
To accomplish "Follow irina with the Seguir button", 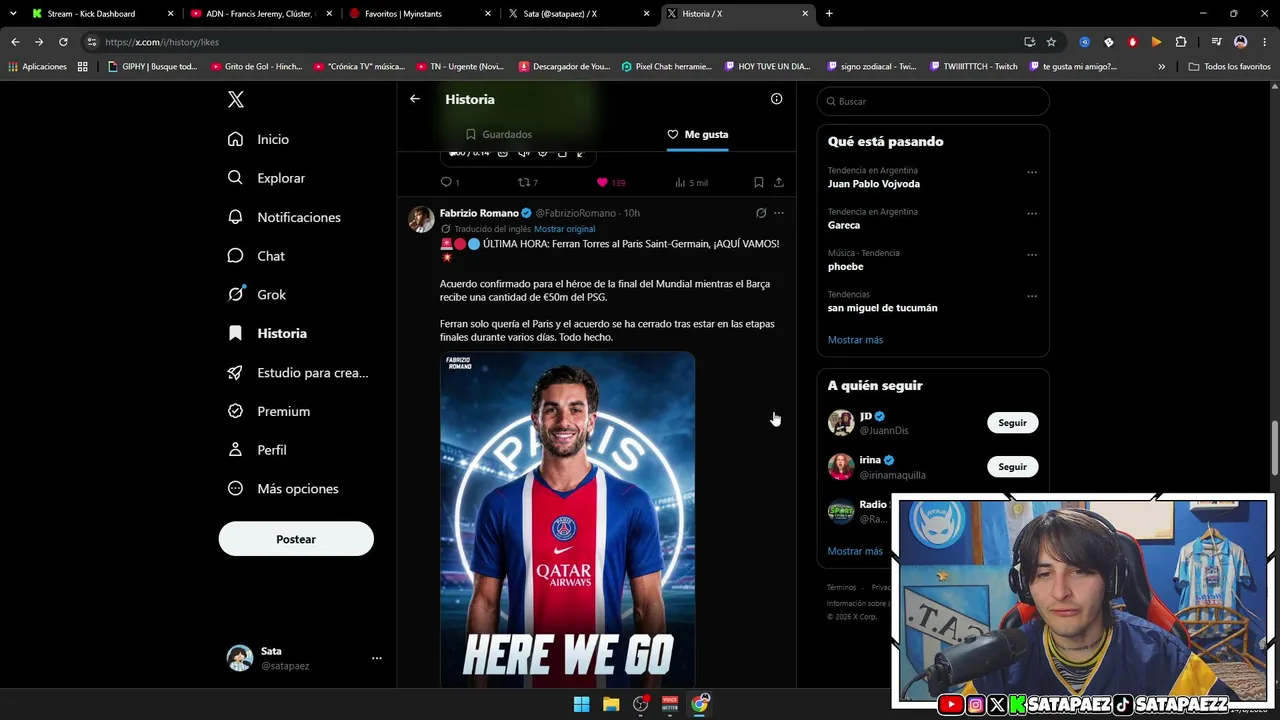I will click(1012, 467).
